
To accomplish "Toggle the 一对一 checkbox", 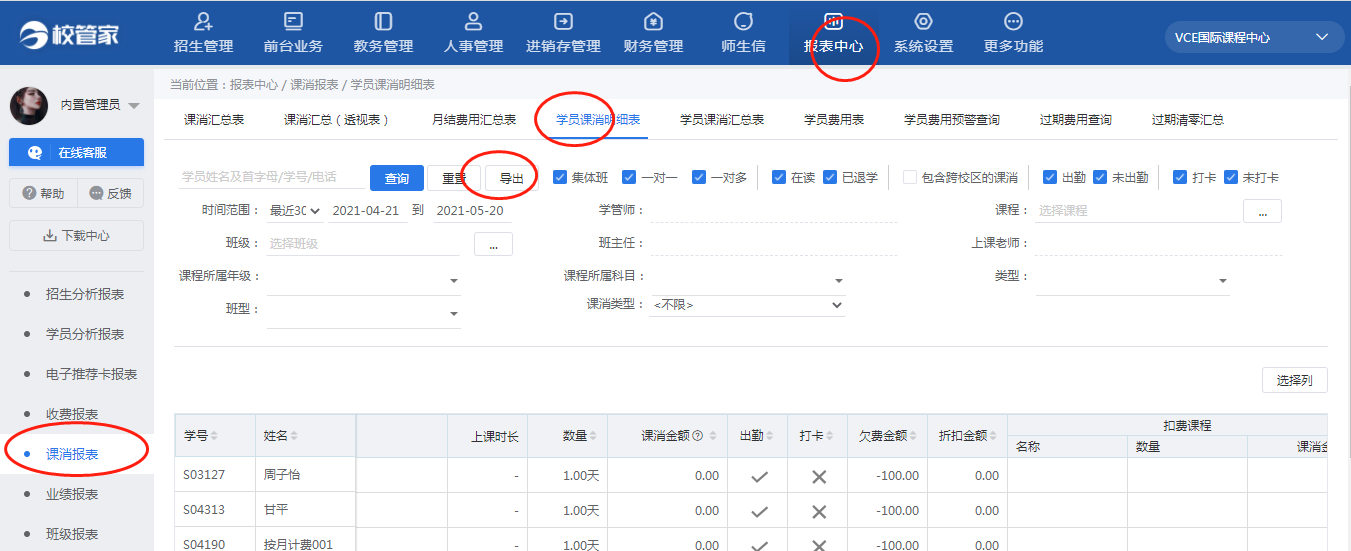I will (629, 177).
